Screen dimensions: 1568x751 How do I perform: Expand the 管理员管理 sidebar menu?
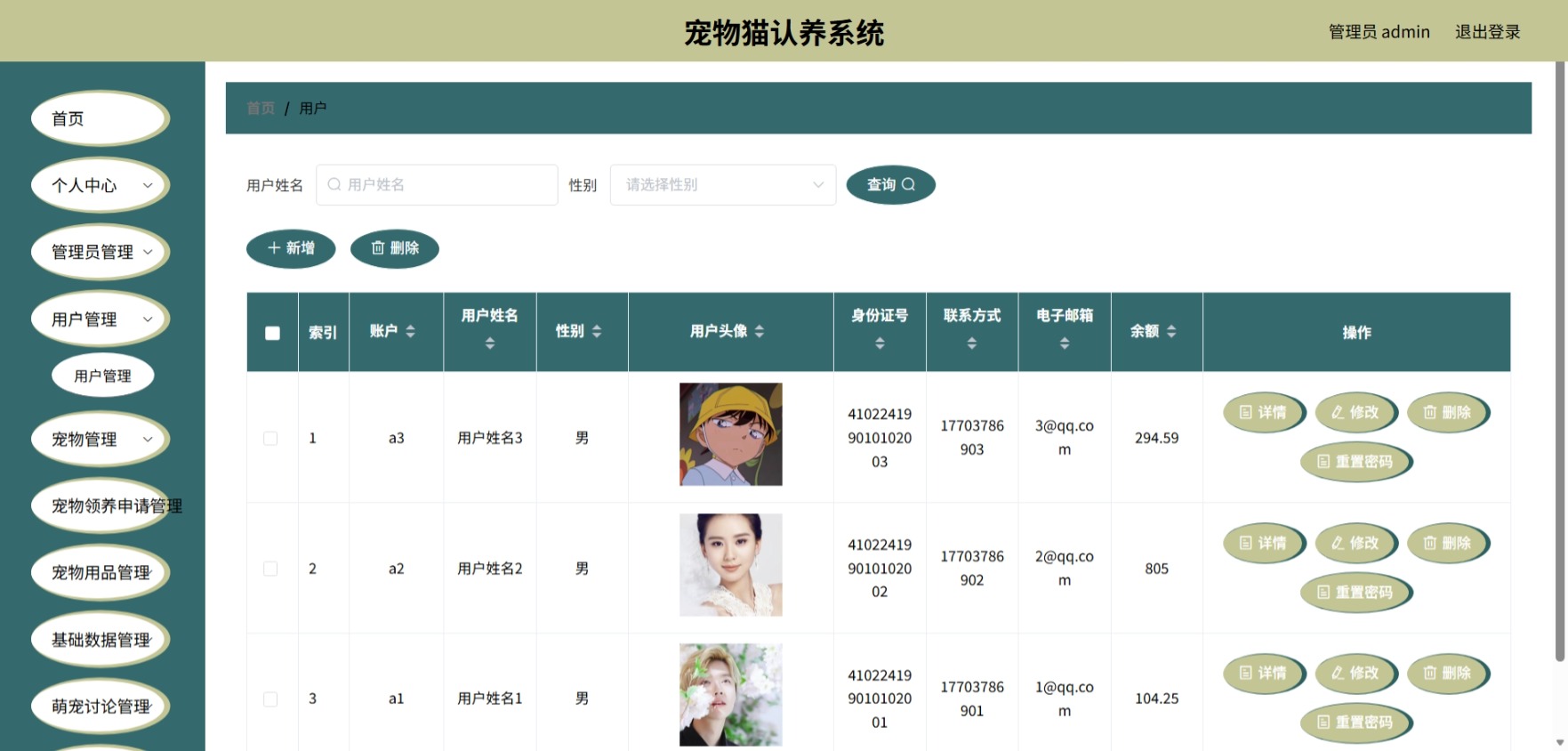pyautogui.click(x=101, y=252)
